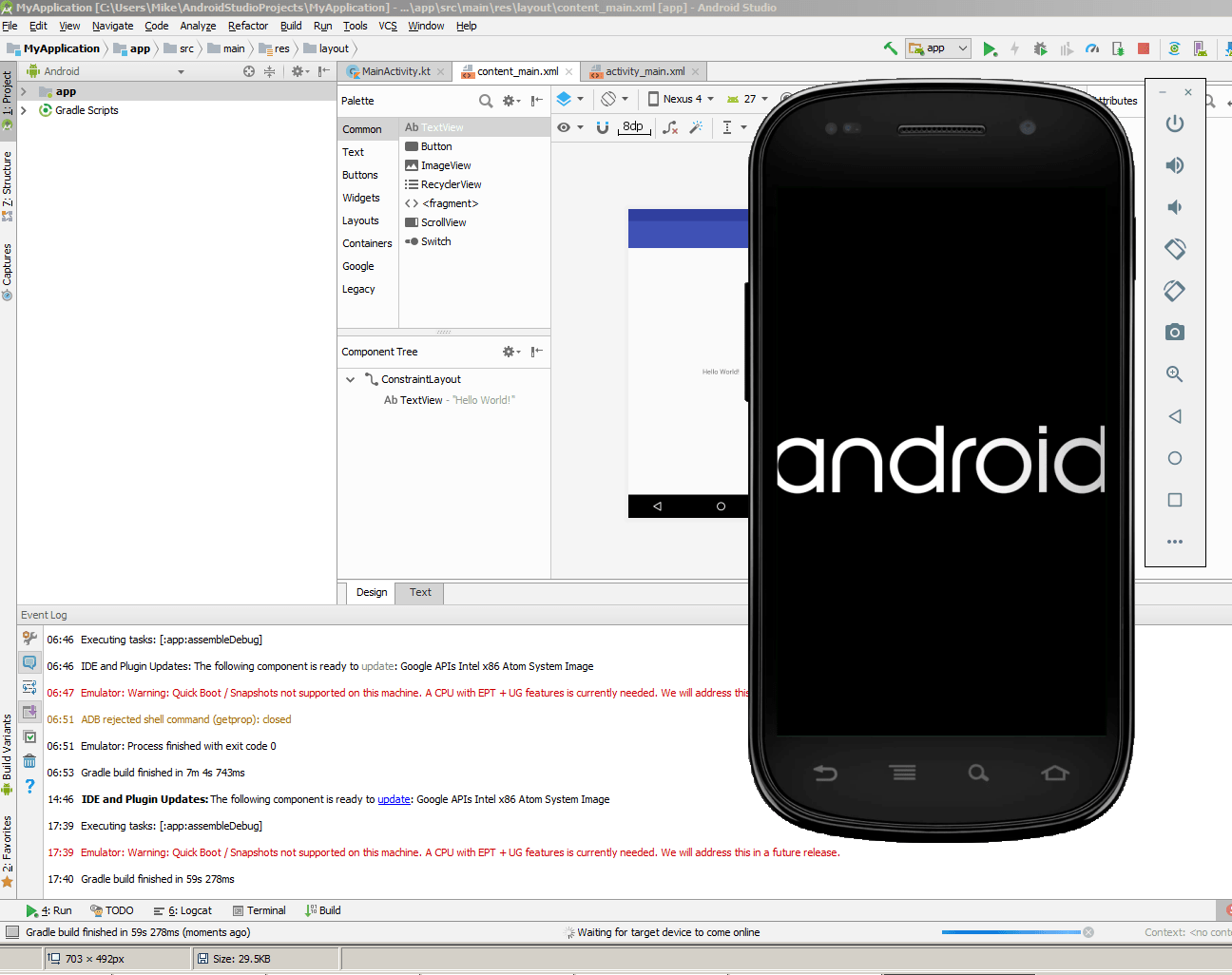Collapse ConstraintLayout in Component Tree
1232x975 pixels.
coord(350,379)
